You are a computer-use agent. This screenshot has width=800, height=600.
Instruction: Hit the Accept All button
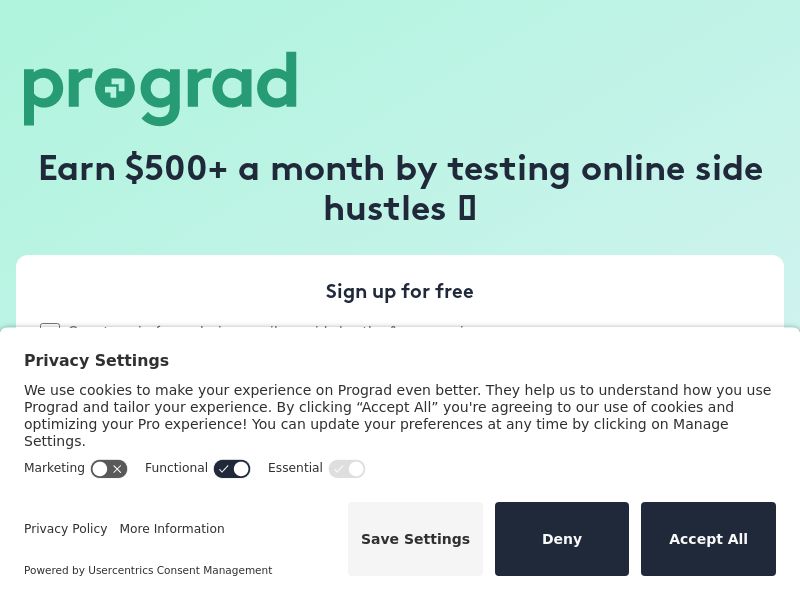click(708, 539)
